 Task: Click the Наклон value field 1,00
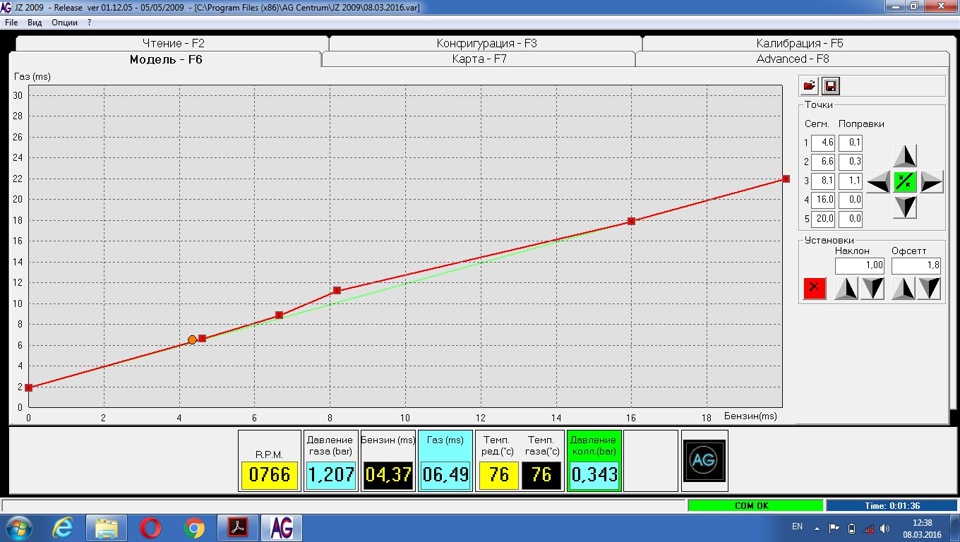click(x=860, y=266)
